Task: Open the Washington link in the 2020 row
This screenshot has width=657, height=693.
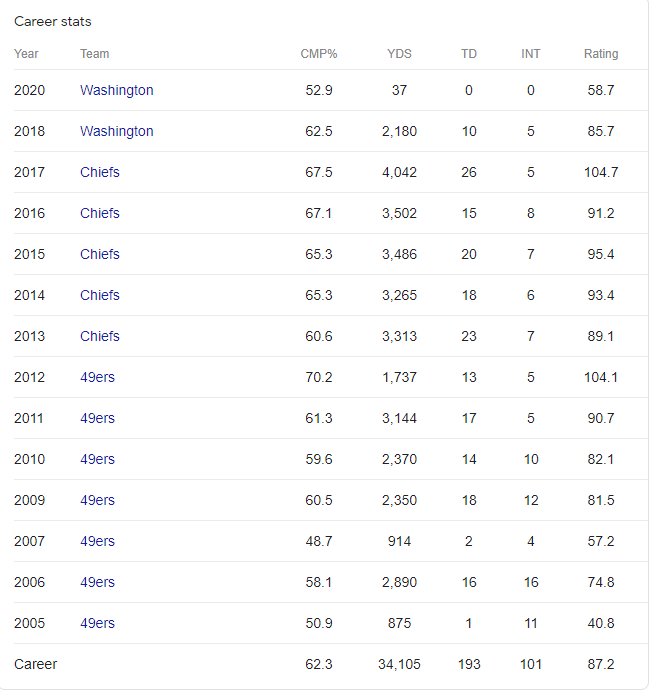Action: pos(117,90)
